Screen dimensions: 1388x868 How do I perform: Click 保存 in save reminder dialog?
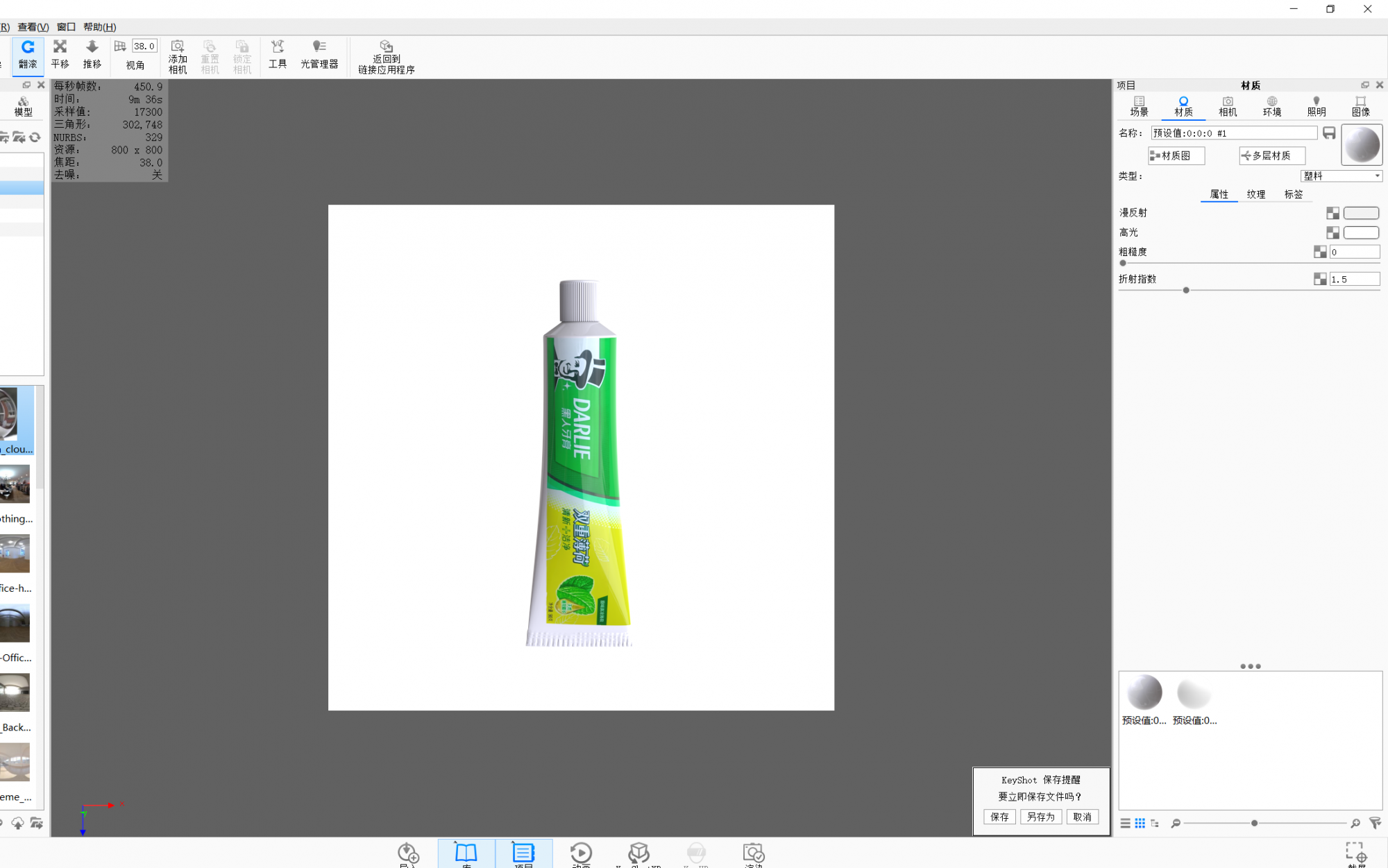pos(1000,817)
